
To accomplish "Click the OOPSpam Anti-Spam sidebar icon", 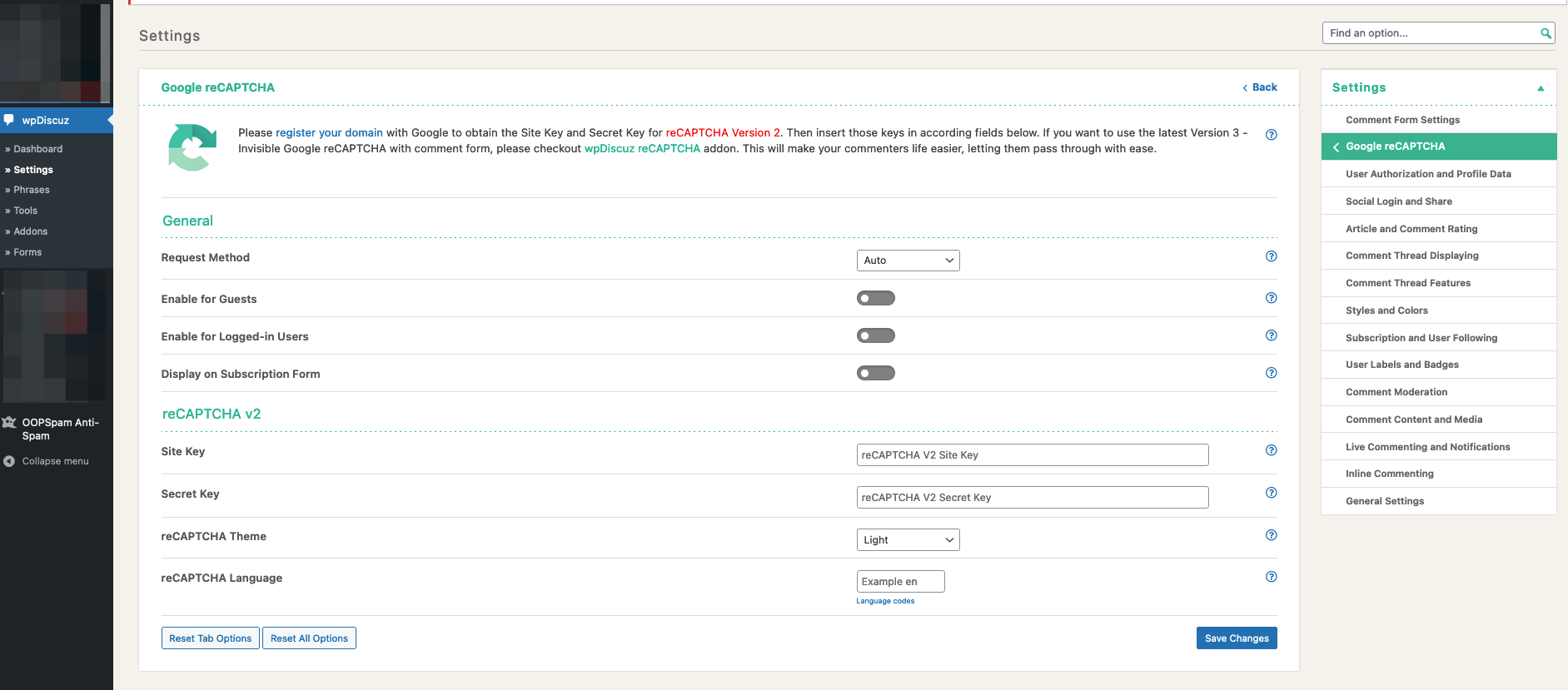I will tap(9, 423).
